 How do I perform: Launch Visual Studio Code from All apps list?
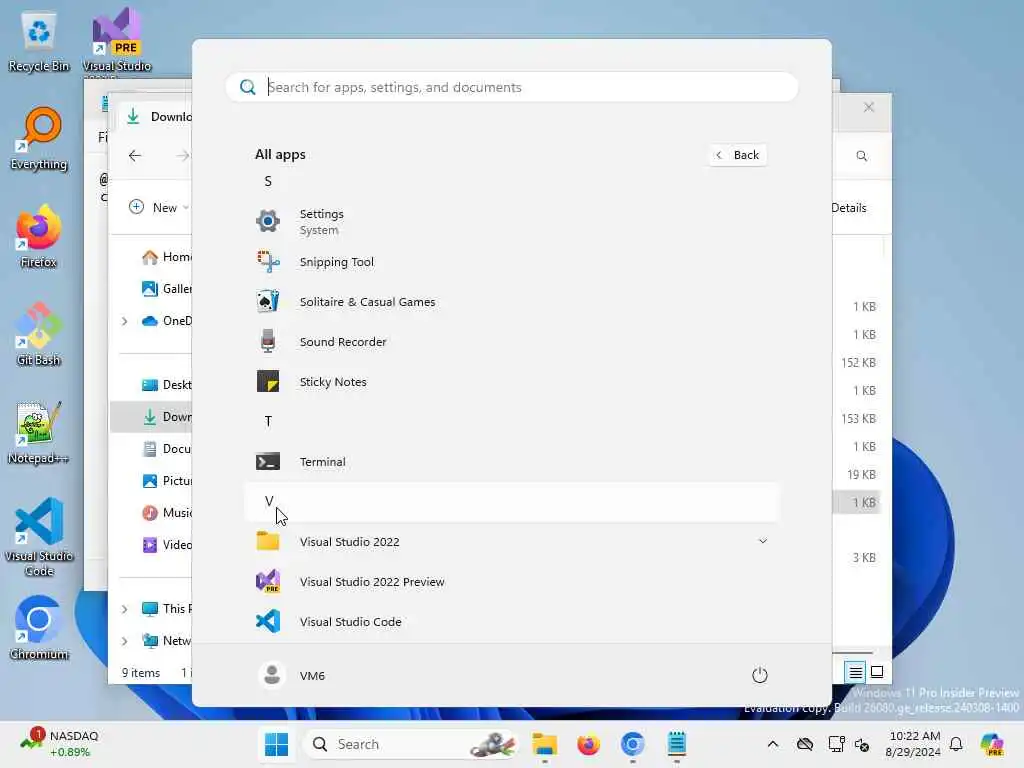click(512, 622)
